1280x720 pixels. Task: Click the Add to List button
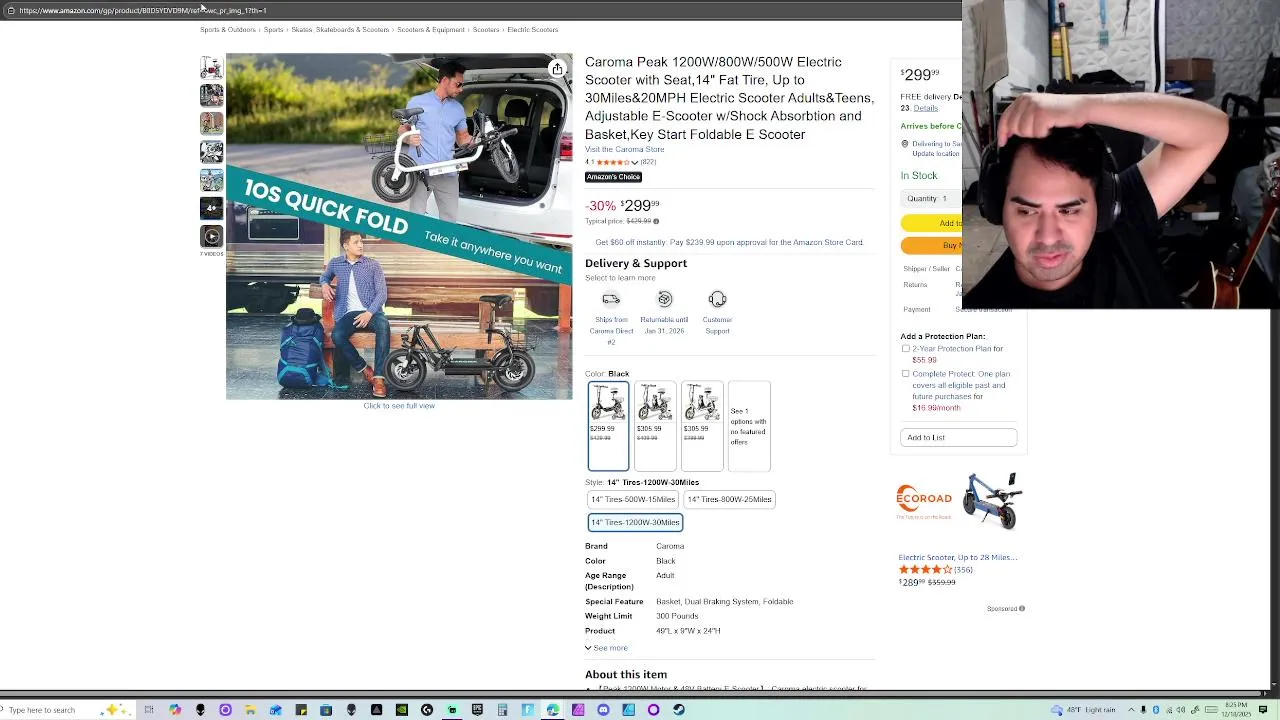(x=959, y=437)
